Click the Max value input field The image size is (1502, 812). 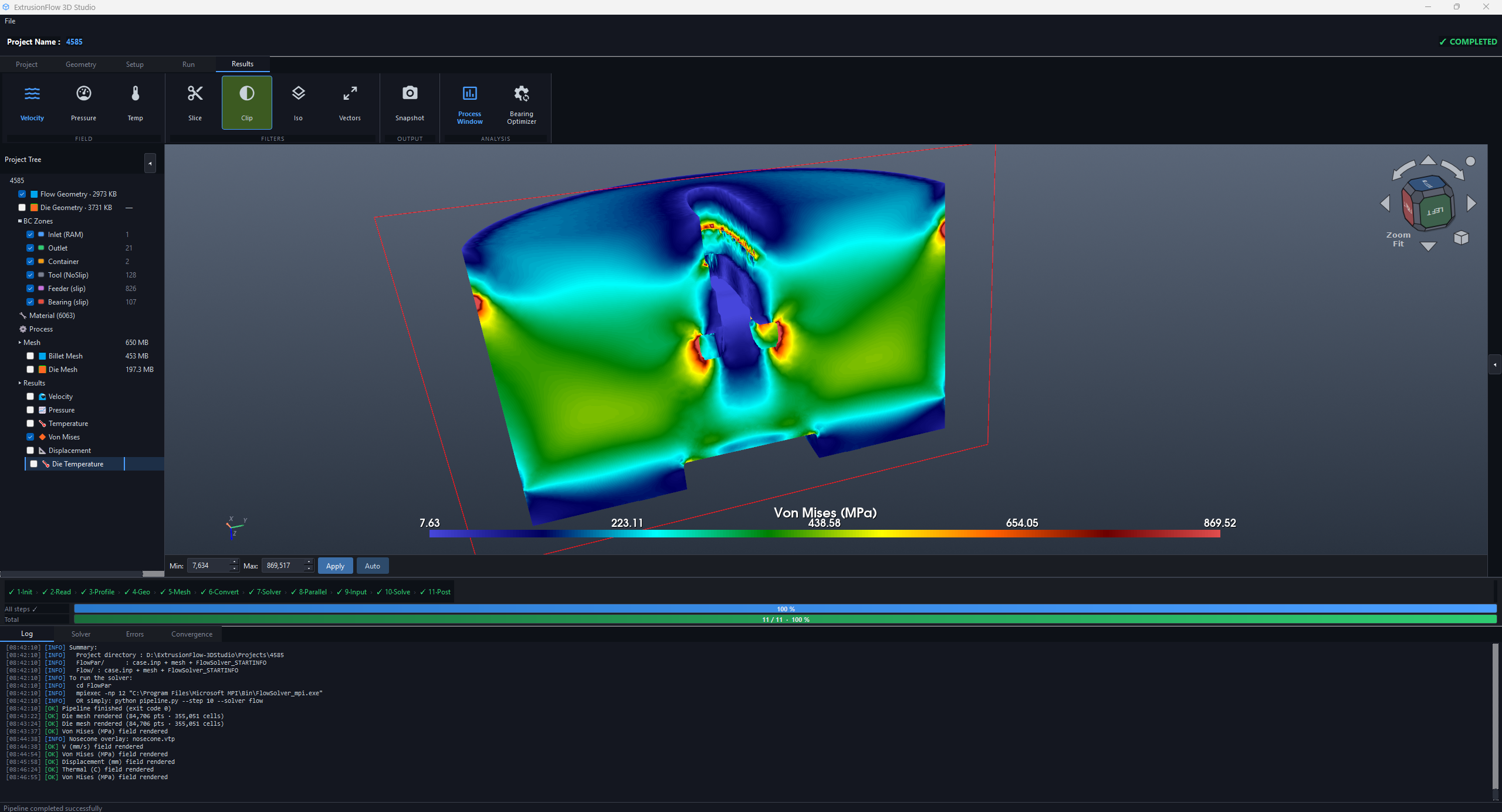click(284, 566)
